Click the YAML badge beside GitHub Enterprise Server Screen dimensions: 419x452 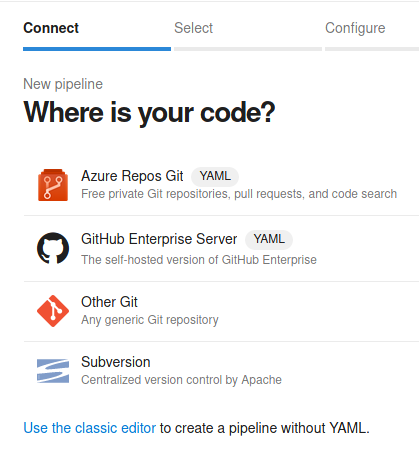point(269,239)
